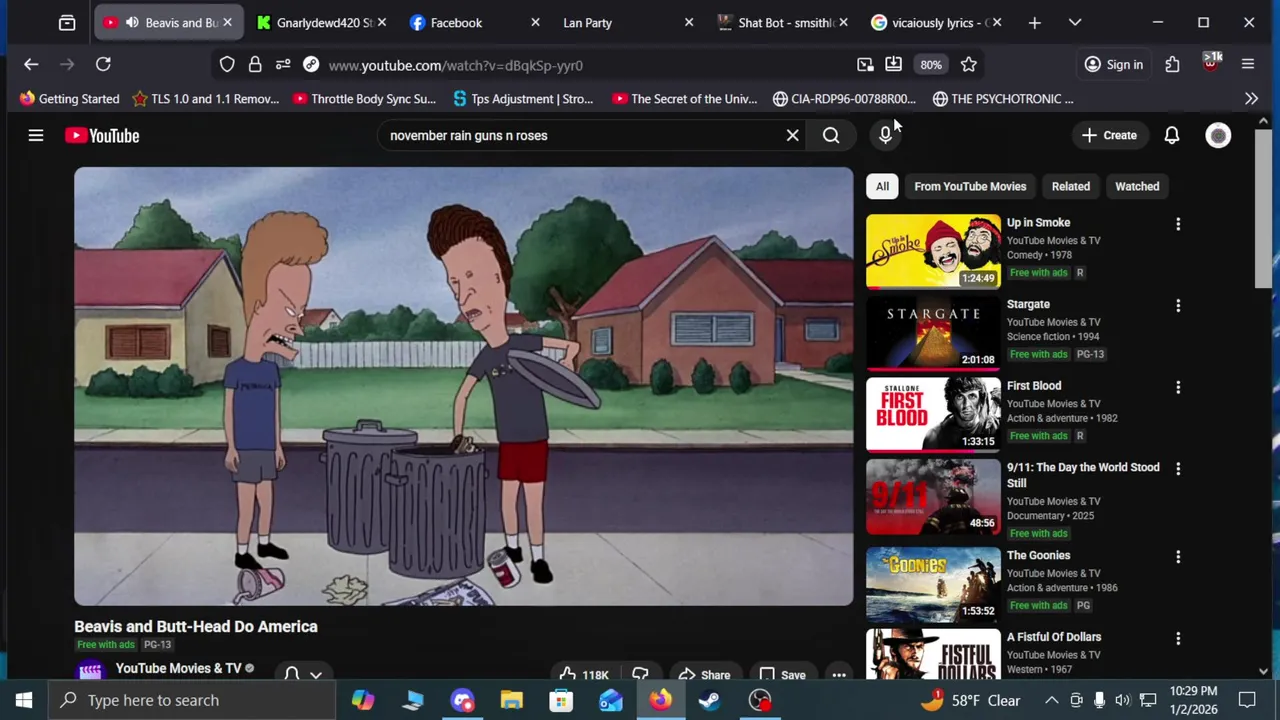This screenshot has width=1280, height=720.
Task: Open Microsoft Store from taskbar
Action: pos(562,700)
